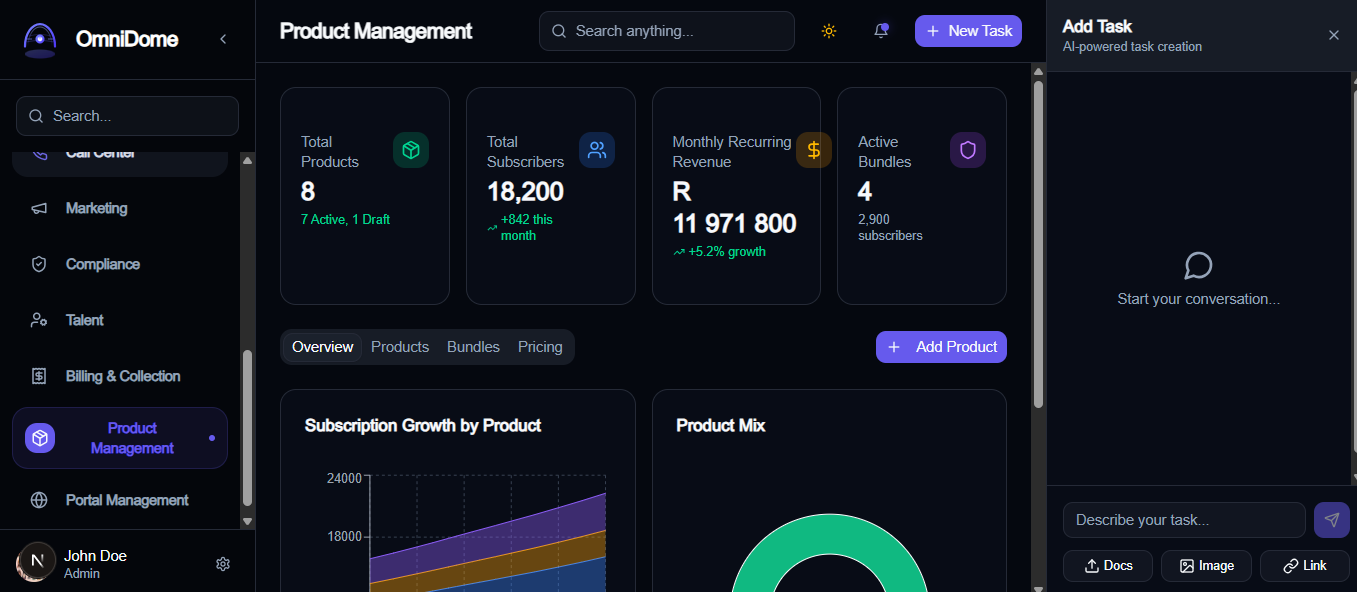1357x592 pixels.
Task: Click the 'Describe your task...' input
Action: tap(1184, 520)
